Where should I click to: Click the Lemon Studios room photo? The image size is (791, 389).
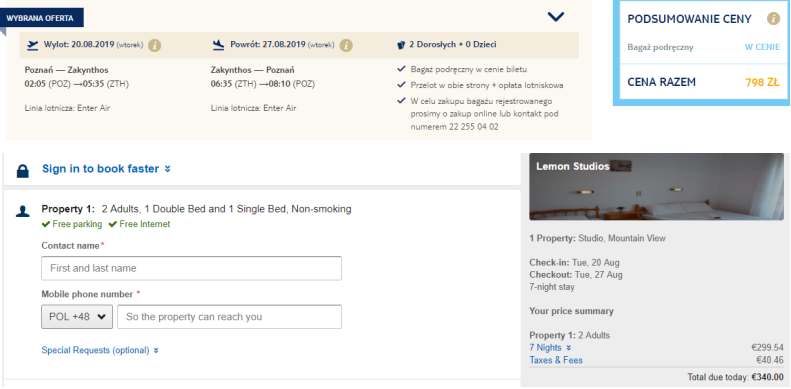656,187
